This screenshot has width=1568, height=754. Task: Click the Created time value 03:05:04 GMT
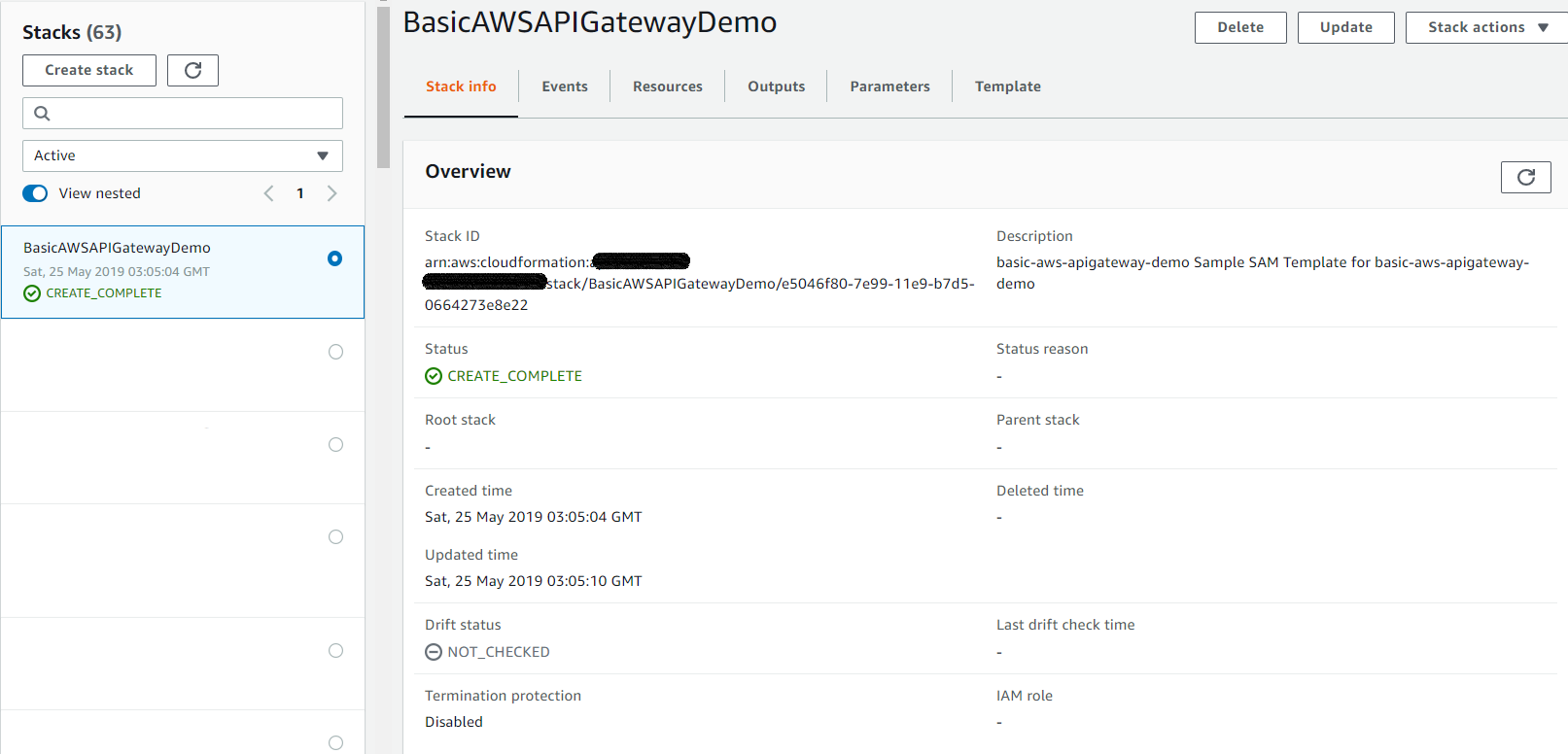(534, 517)
